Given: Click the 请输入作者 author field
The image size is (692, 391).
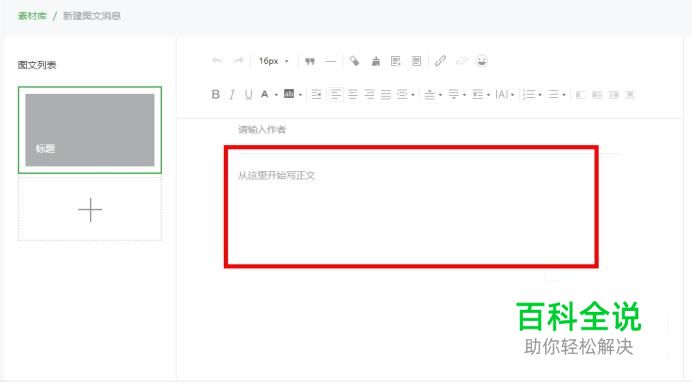Looking at the screenshot, I should 262,129.
